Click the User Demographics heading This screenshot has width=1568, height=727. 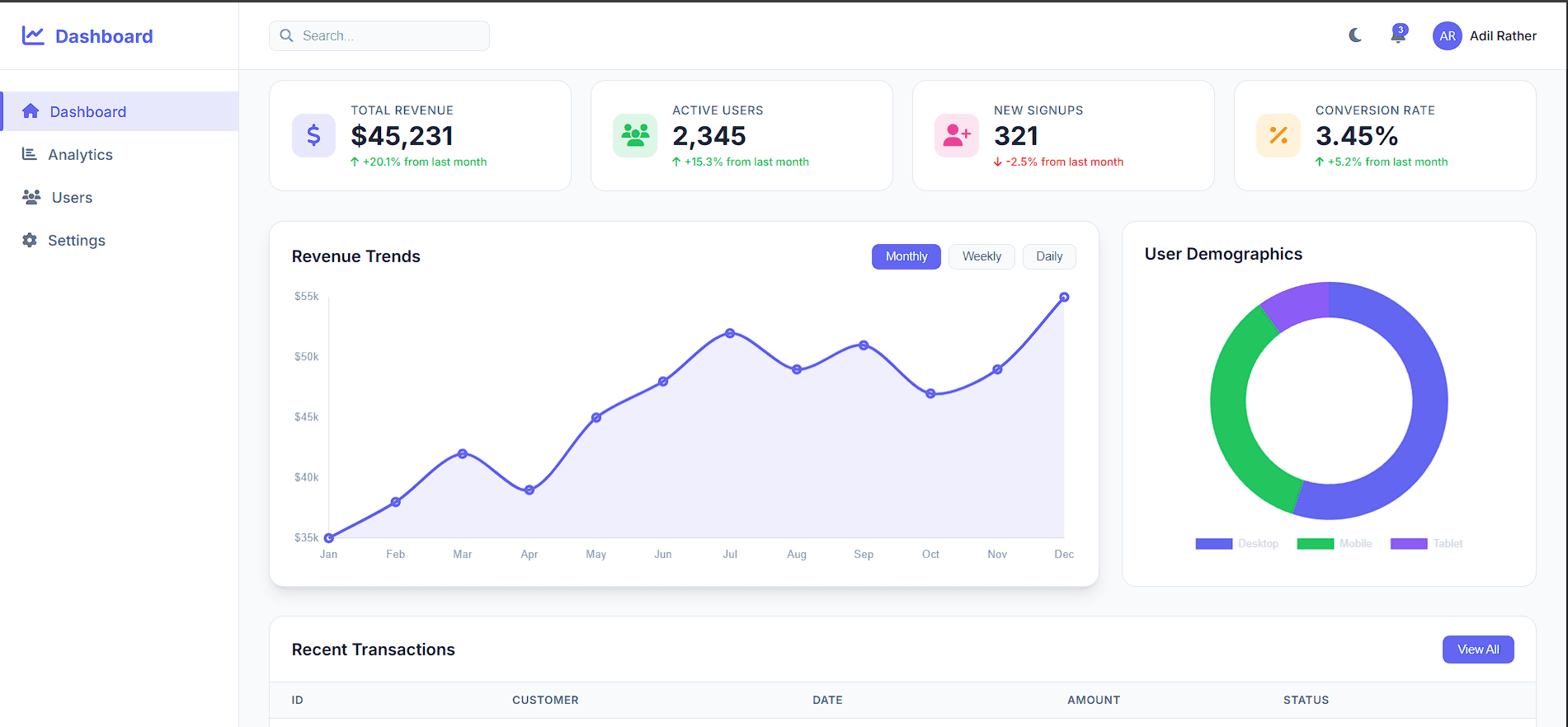pos(1223,254)
